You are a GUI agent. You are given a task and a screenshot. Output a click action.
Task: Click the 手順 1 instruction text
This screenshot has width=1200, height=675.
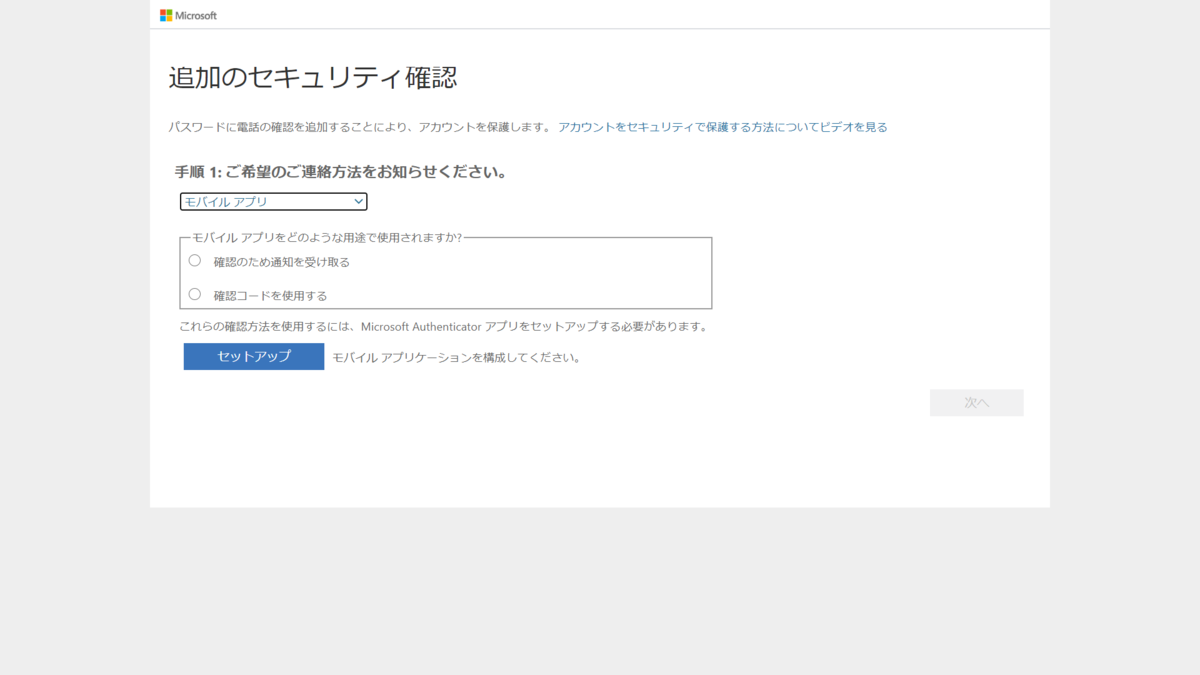pos(340,172)
